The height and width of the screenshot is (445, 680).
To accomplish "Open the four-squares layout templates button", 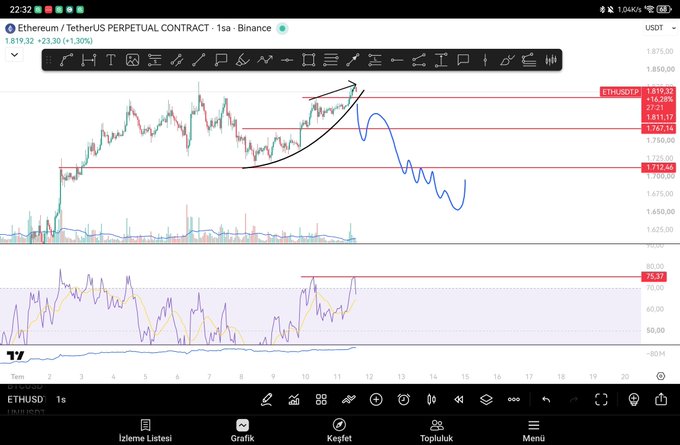I will point(321,399).
